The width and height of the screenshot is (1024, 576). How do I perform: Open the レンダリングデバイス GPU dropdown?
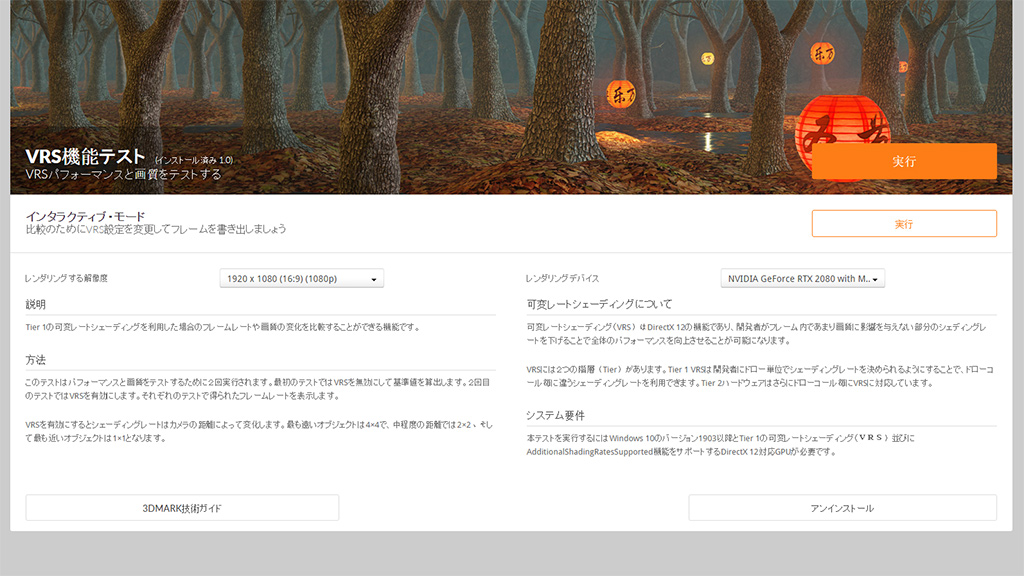click(802, 278)
